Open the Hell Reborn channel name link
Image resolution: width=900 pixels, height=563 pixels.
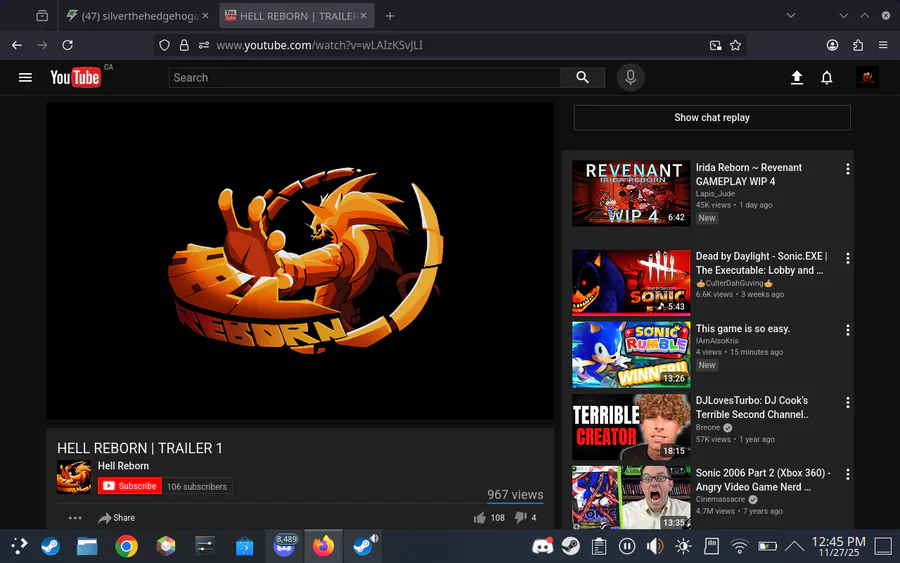click(123, 466)
